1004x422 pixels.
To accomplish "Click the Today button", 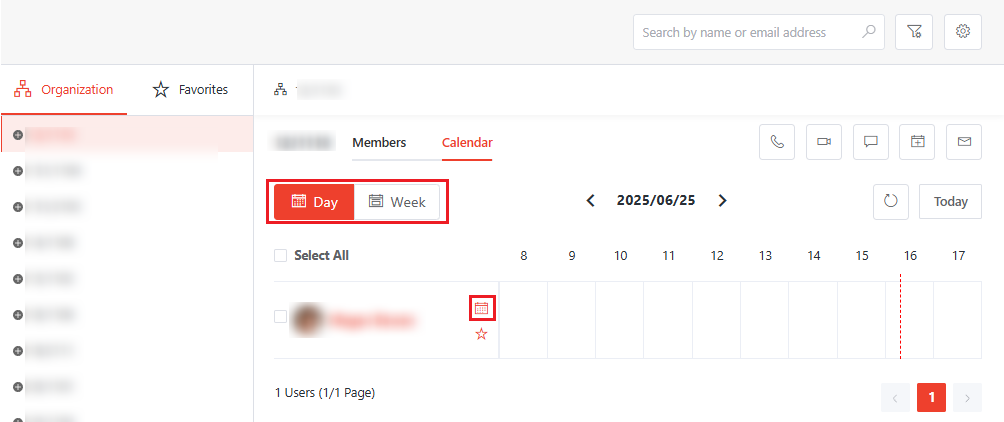I will 950,201.
